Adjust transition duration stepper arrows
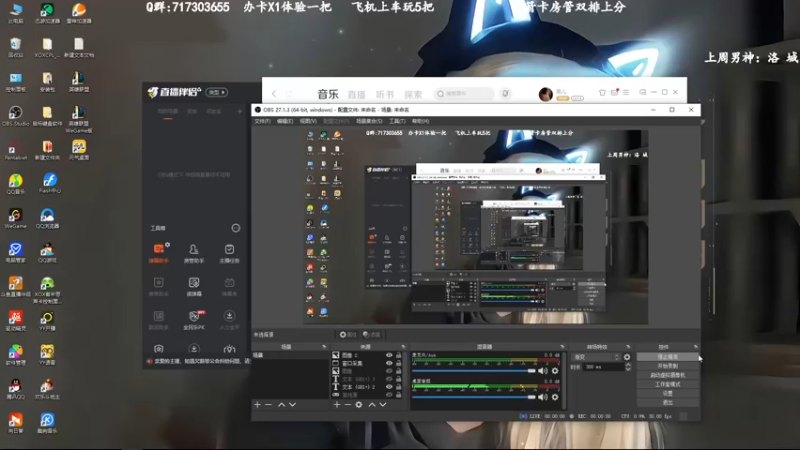The image size is (800, 450). [628, 367]
